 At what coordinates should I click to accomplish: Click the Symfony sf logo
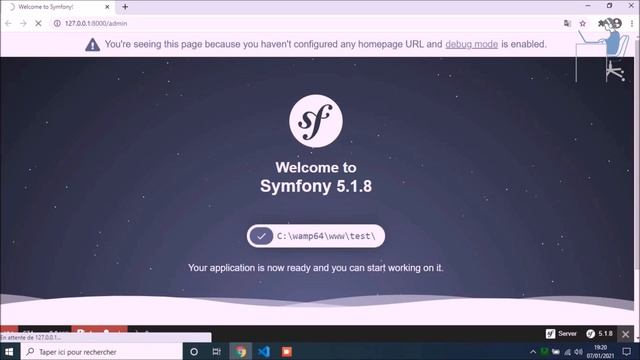316,121
